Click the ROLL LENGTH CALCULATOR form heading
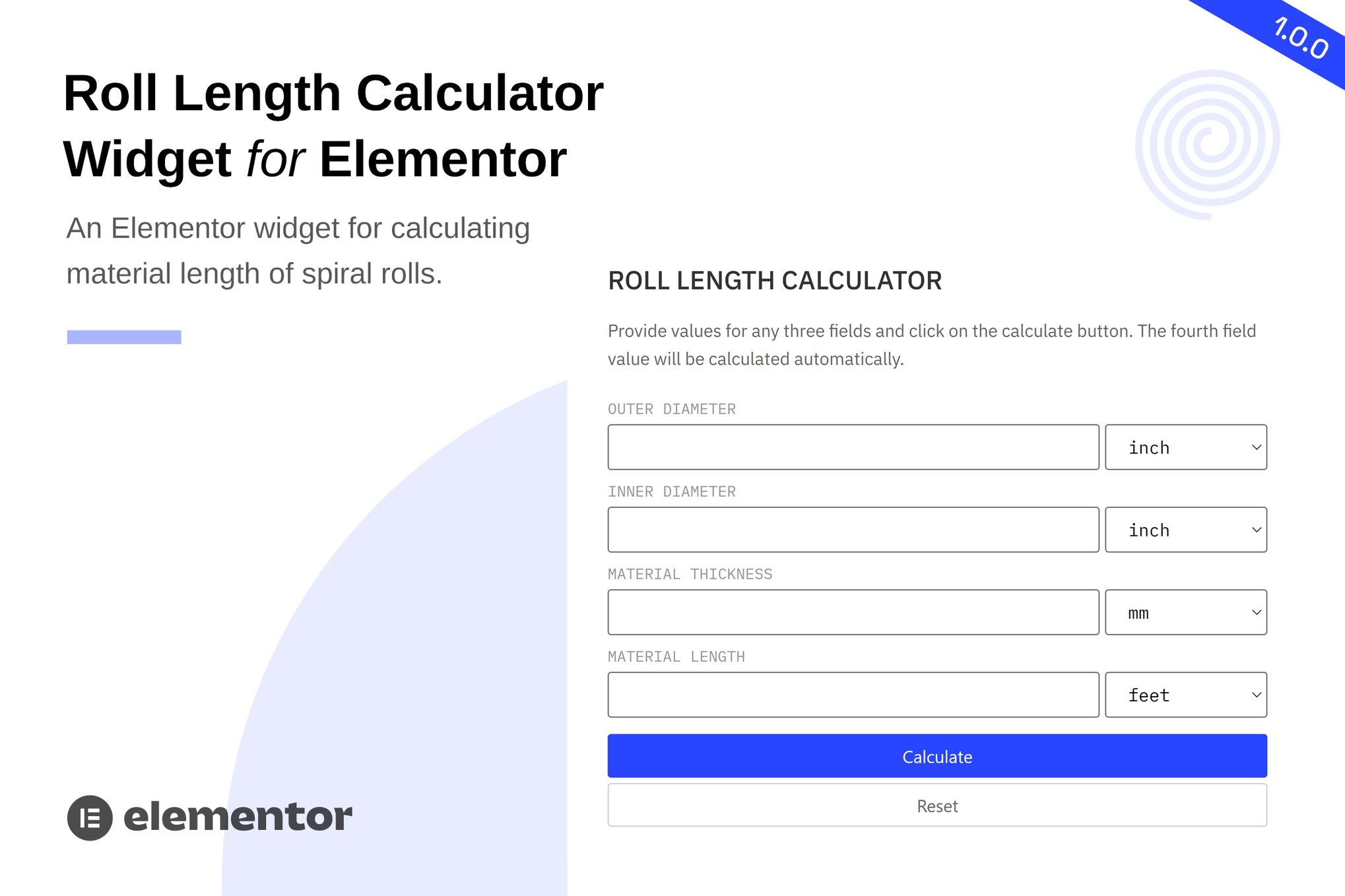 click(x=774, y=281)
